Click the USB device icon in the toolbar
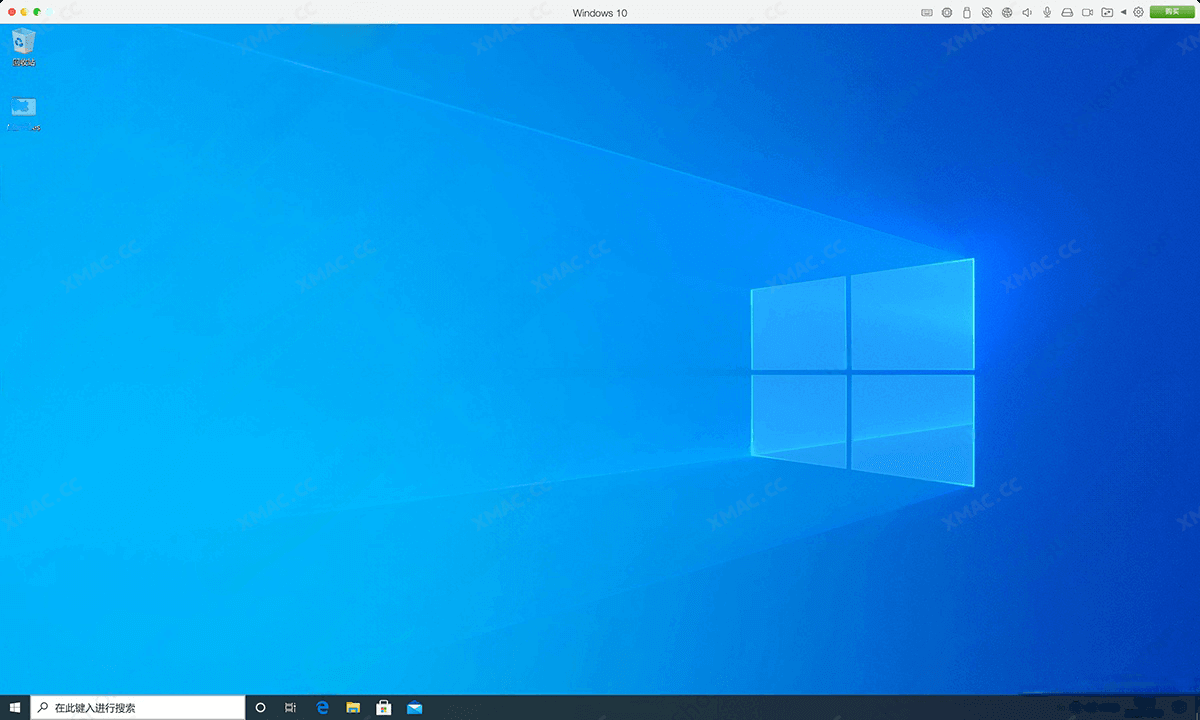 (x=967, y=12)
